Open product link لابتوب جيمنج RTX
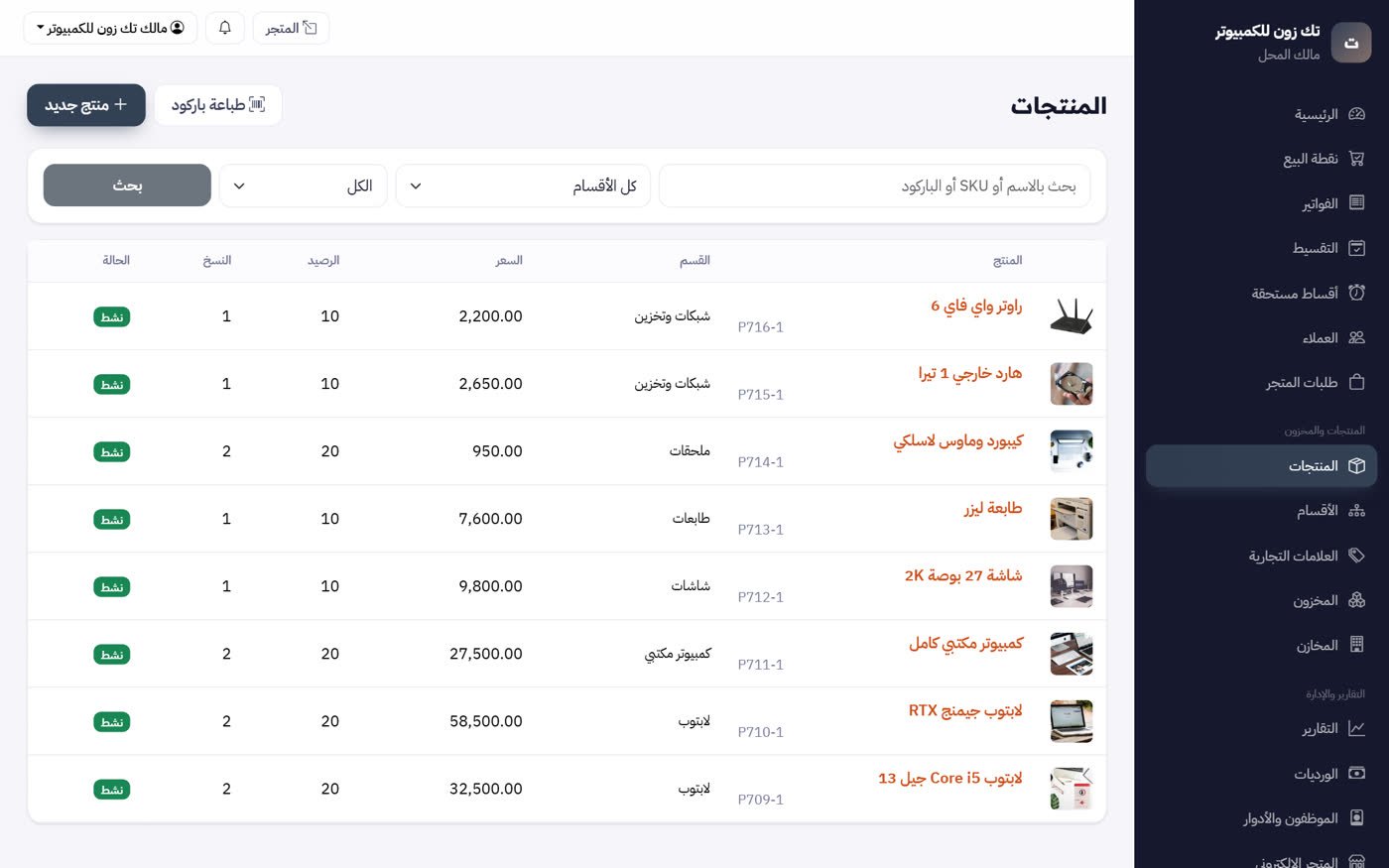1389x868 pixels. point(965,710)
